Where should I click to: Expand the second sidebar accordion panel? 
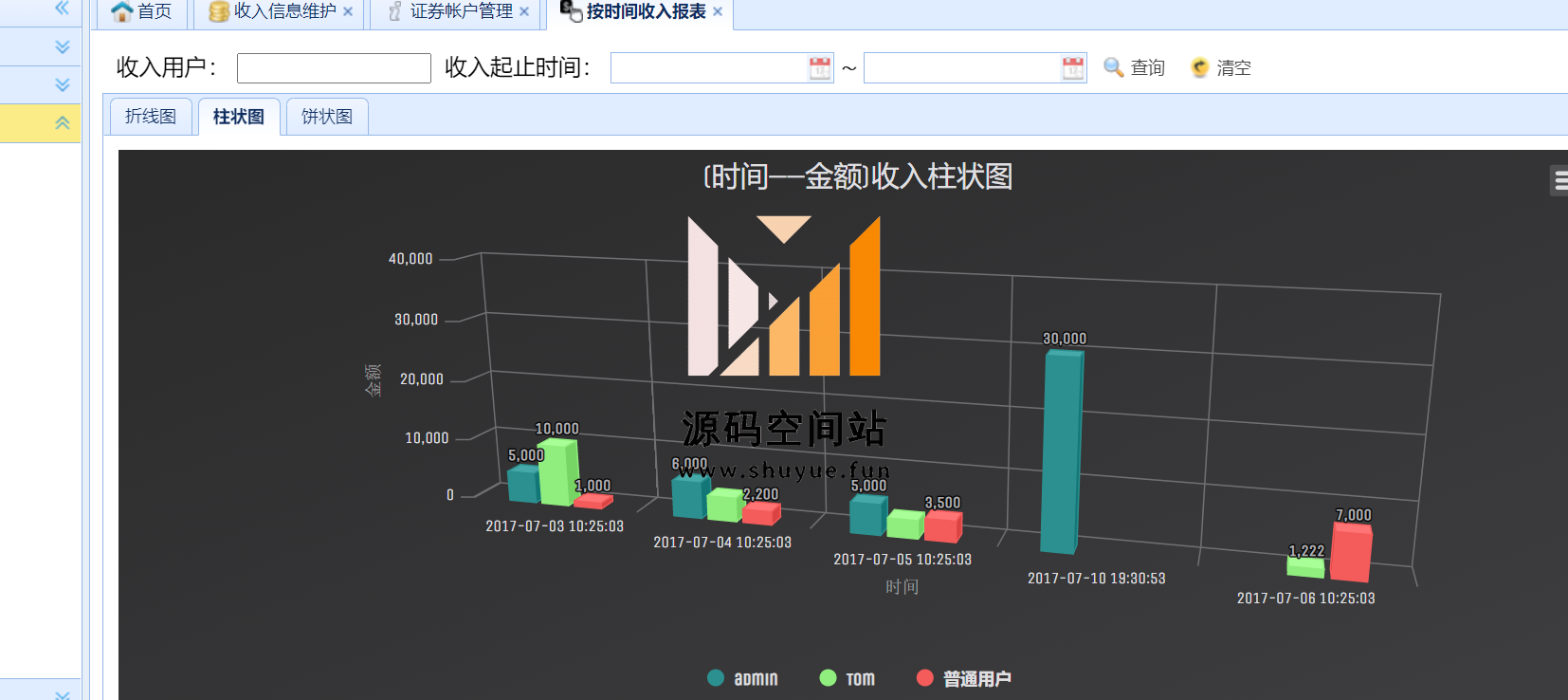63,84
